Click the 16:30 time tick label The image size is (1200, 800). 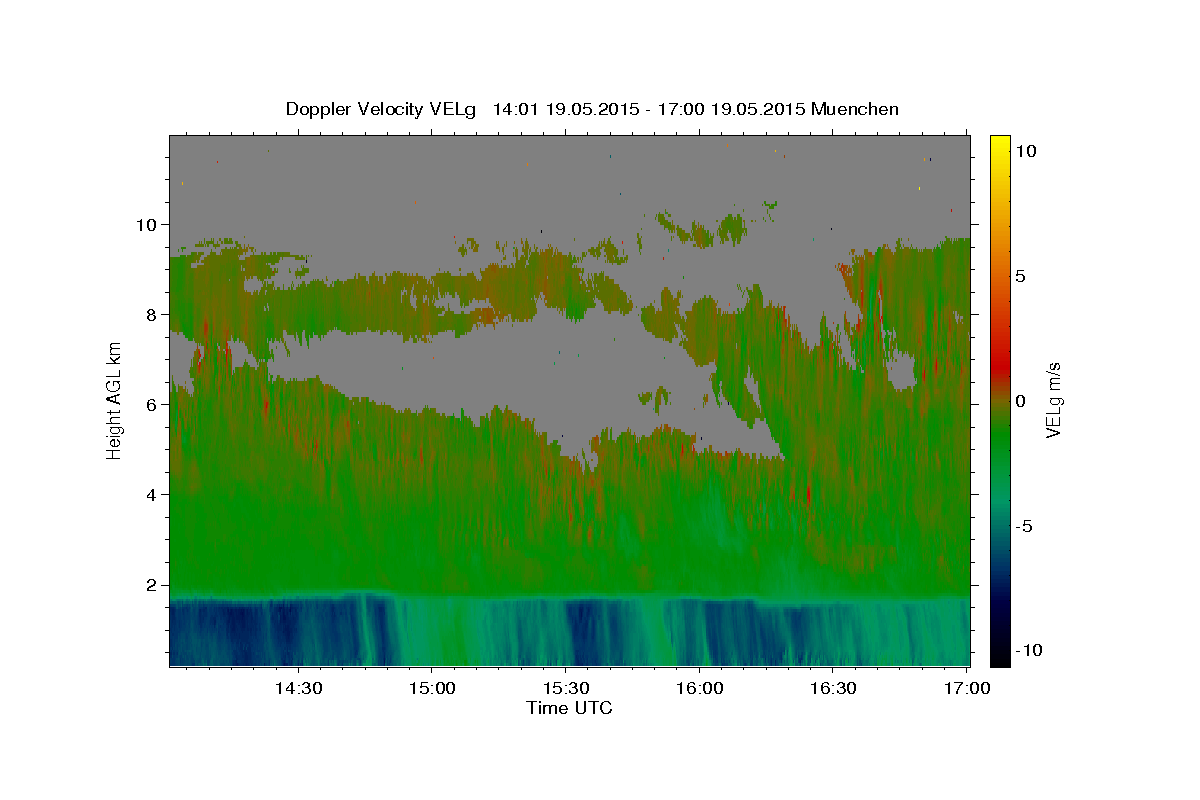[x=834, y=688]
